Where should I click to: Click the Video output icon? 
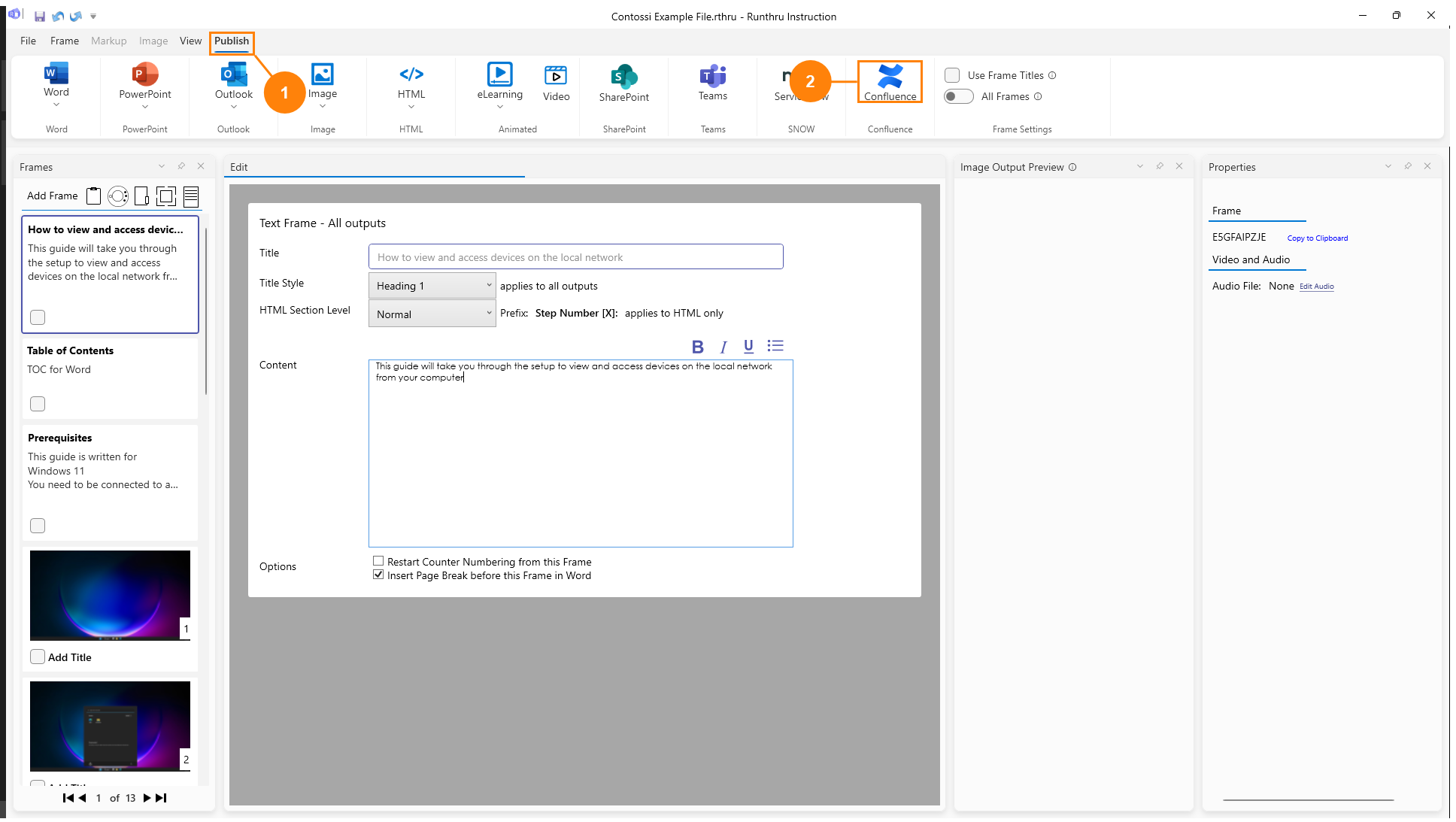(x=556, y=76)
